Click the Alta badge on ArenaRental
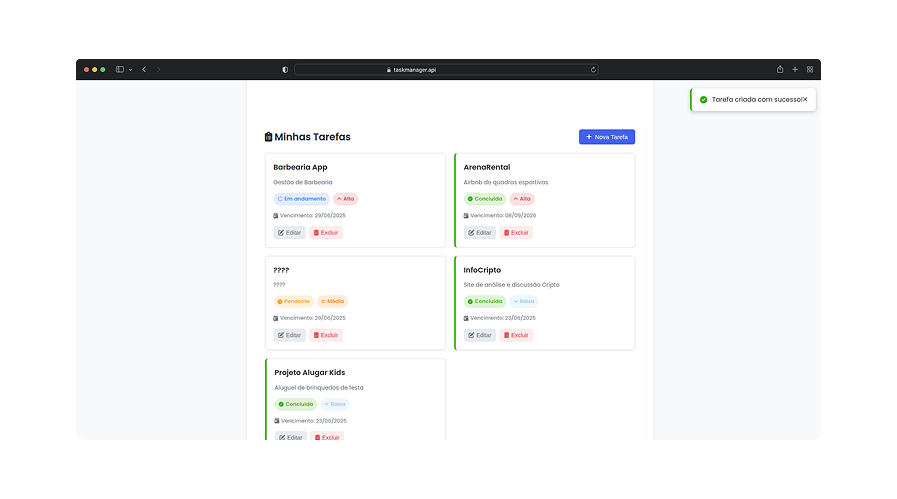Viewport: 897px width, 499px height. coord(522,199)
